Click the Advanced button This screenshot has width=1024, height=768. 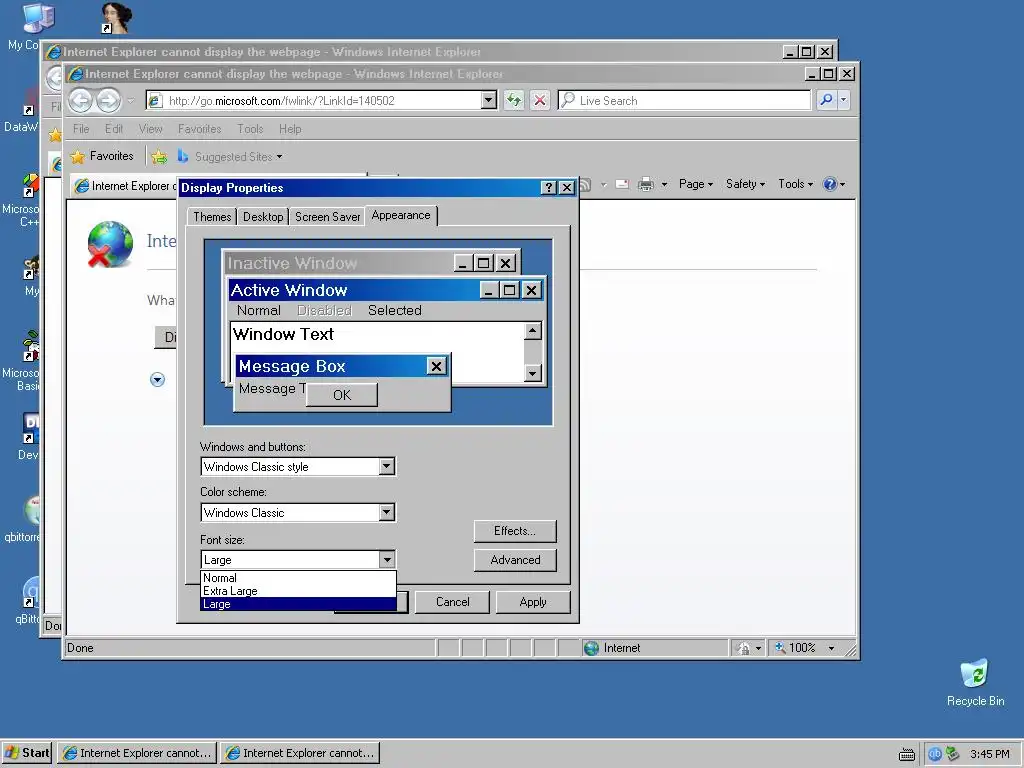(x=515, y=560)
